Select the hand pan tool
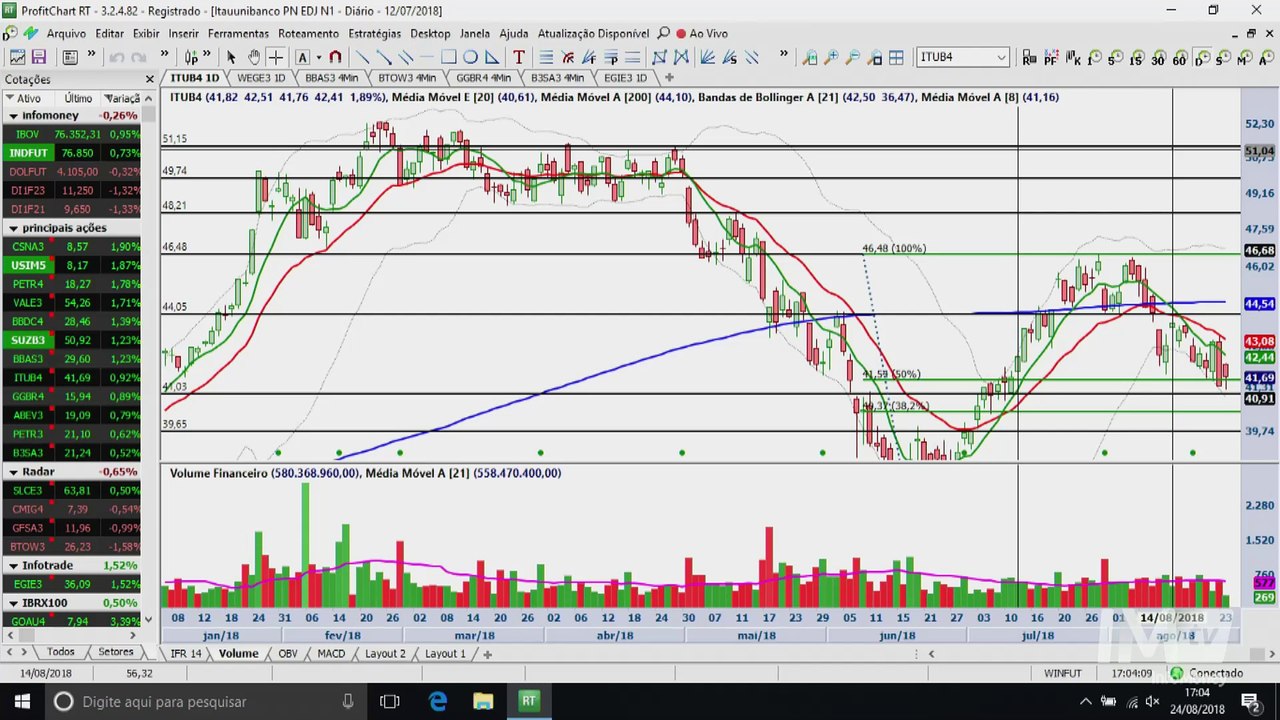This screenshot has width=1280, height=720. tap(254, 57)
